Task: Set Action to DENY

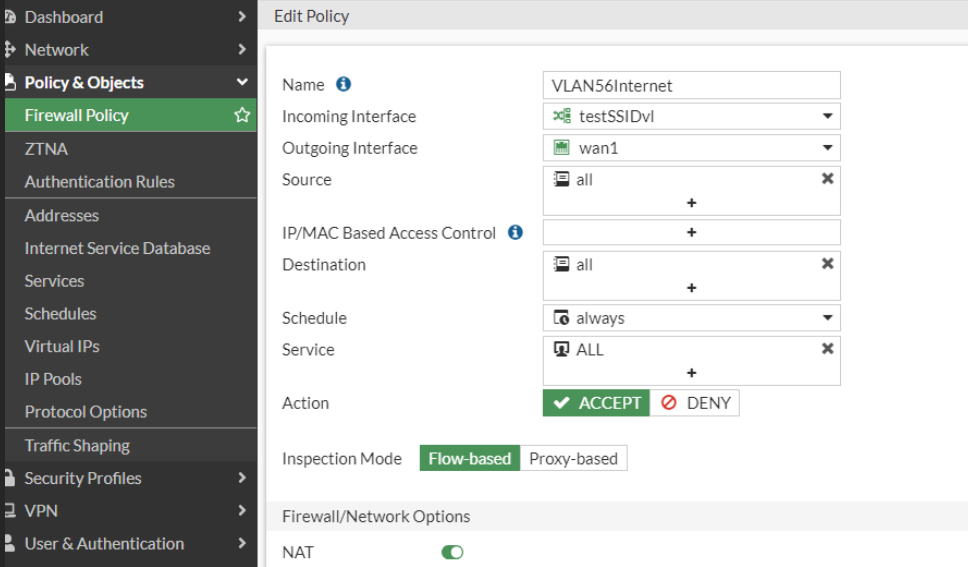Action: 696,403
